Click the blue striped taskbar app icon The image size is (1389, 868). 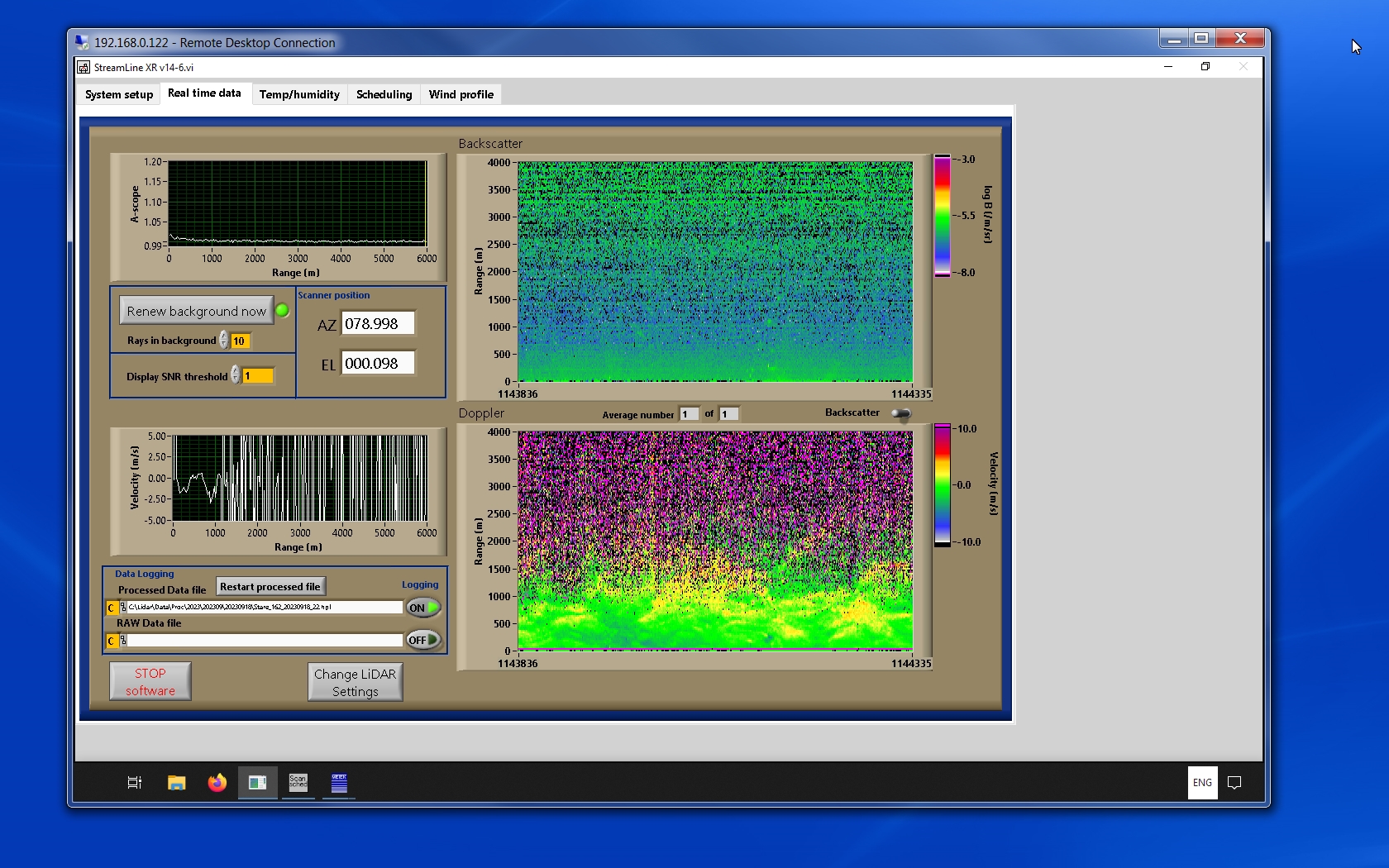[x=339, y=782]
